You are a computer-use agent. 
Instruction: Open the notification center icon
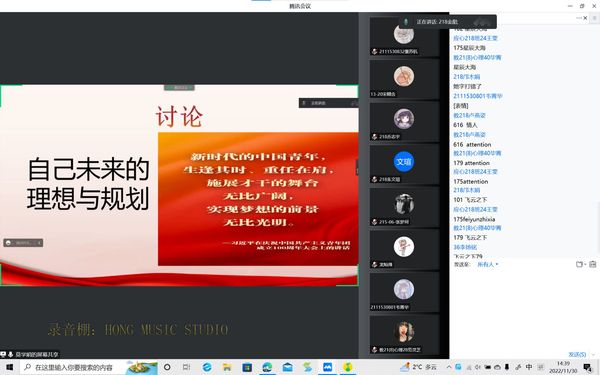tap(588, 367)
